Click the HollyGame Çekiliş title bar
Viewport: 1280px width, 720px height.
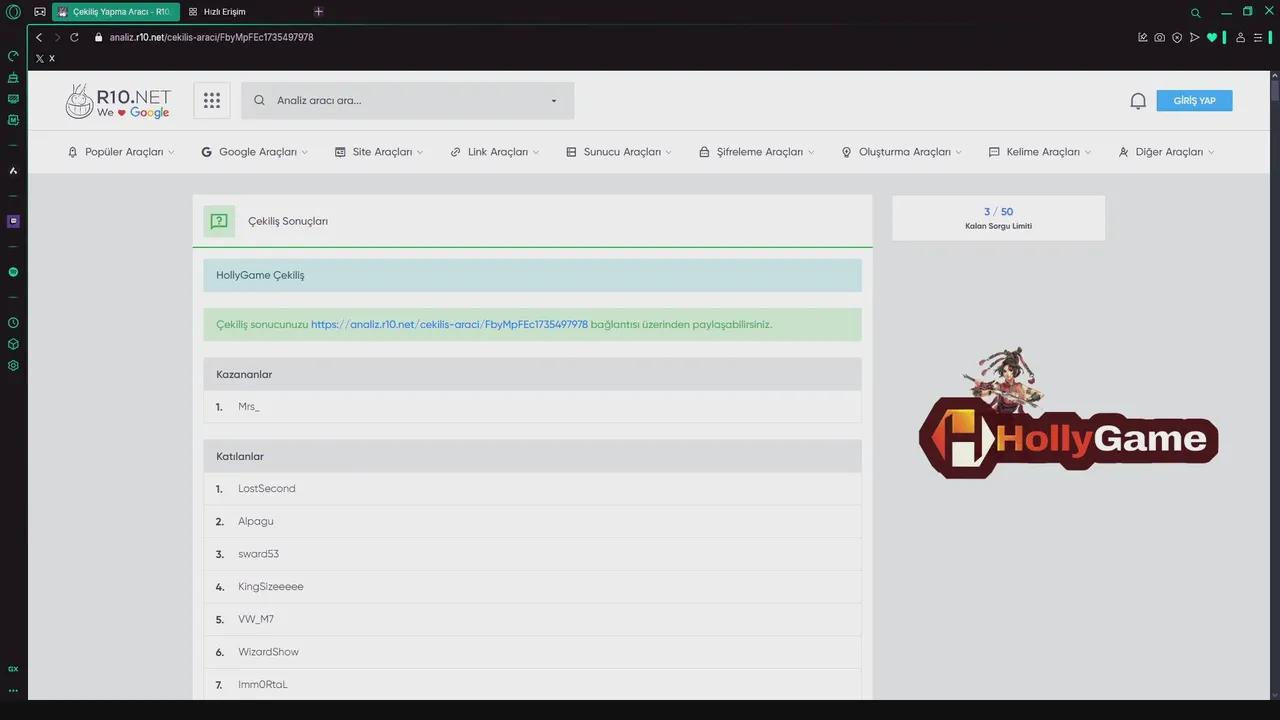point(532,275)
